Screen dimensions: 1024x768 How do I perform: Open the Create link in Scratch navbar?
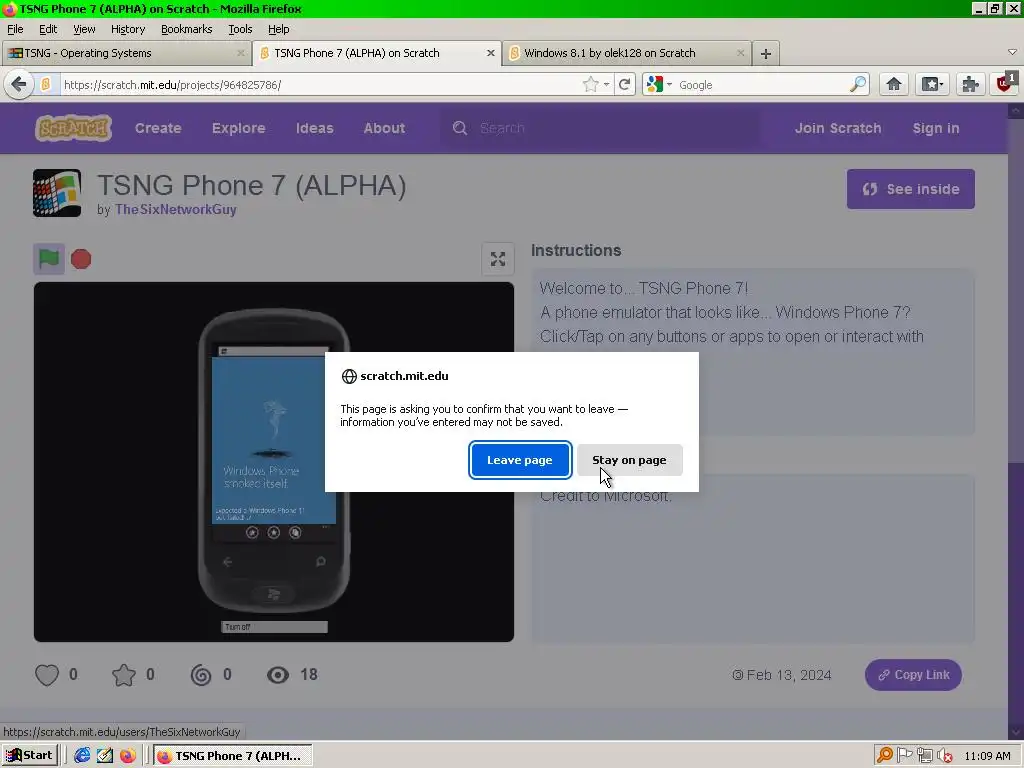[x=158, y=128]
